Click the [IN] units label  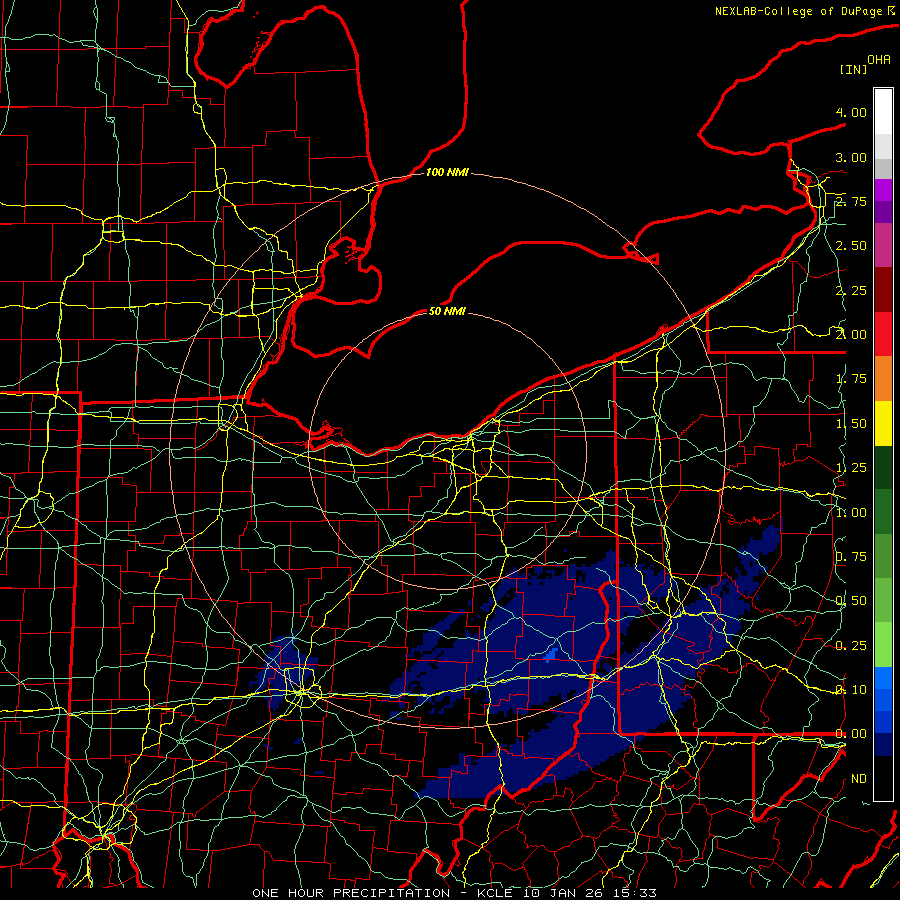click(x=852, y=69)
